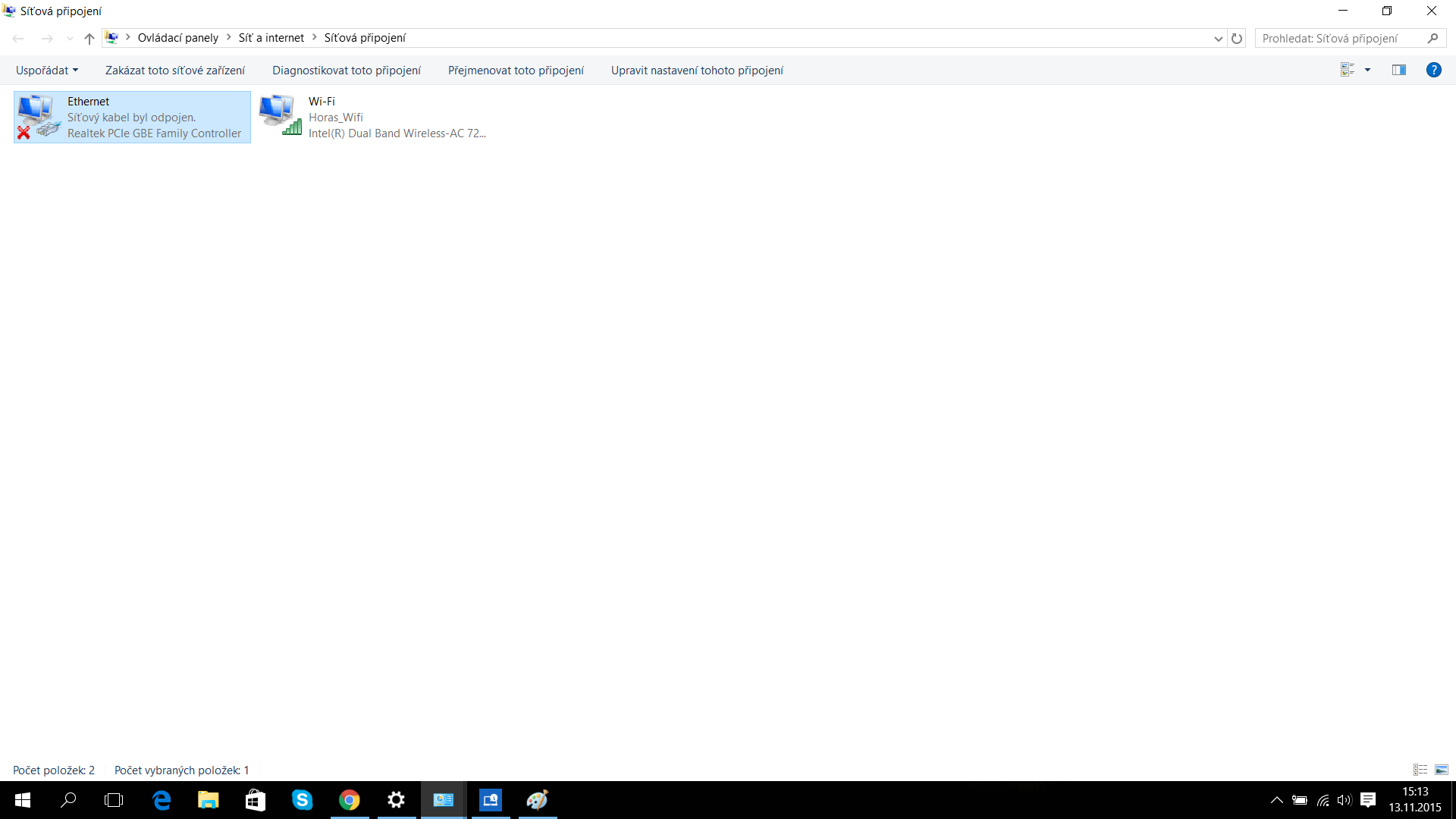Expand address bar history dropdown
1456x819 pixels.
point(1218,38)
